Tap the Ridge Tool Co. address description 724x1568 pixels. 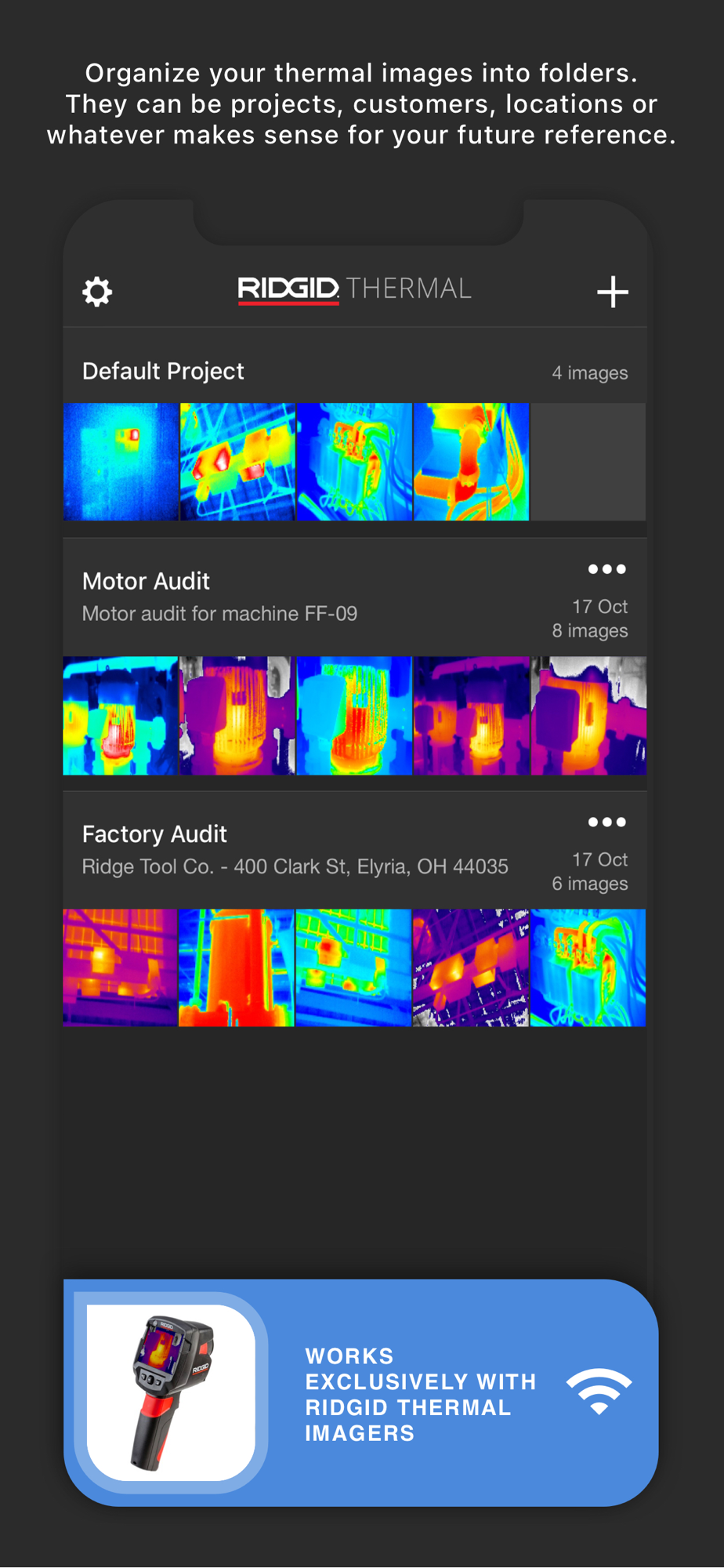pyautogui.click(x=295, y=866)
